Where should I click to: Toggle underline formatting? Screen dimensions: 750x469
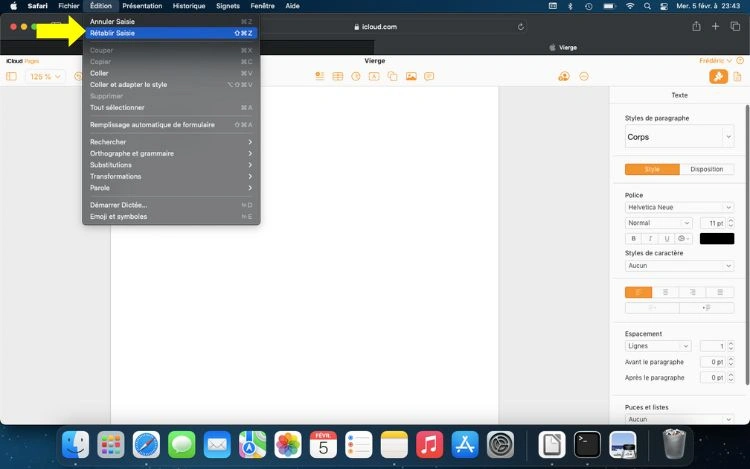point(666,239)
